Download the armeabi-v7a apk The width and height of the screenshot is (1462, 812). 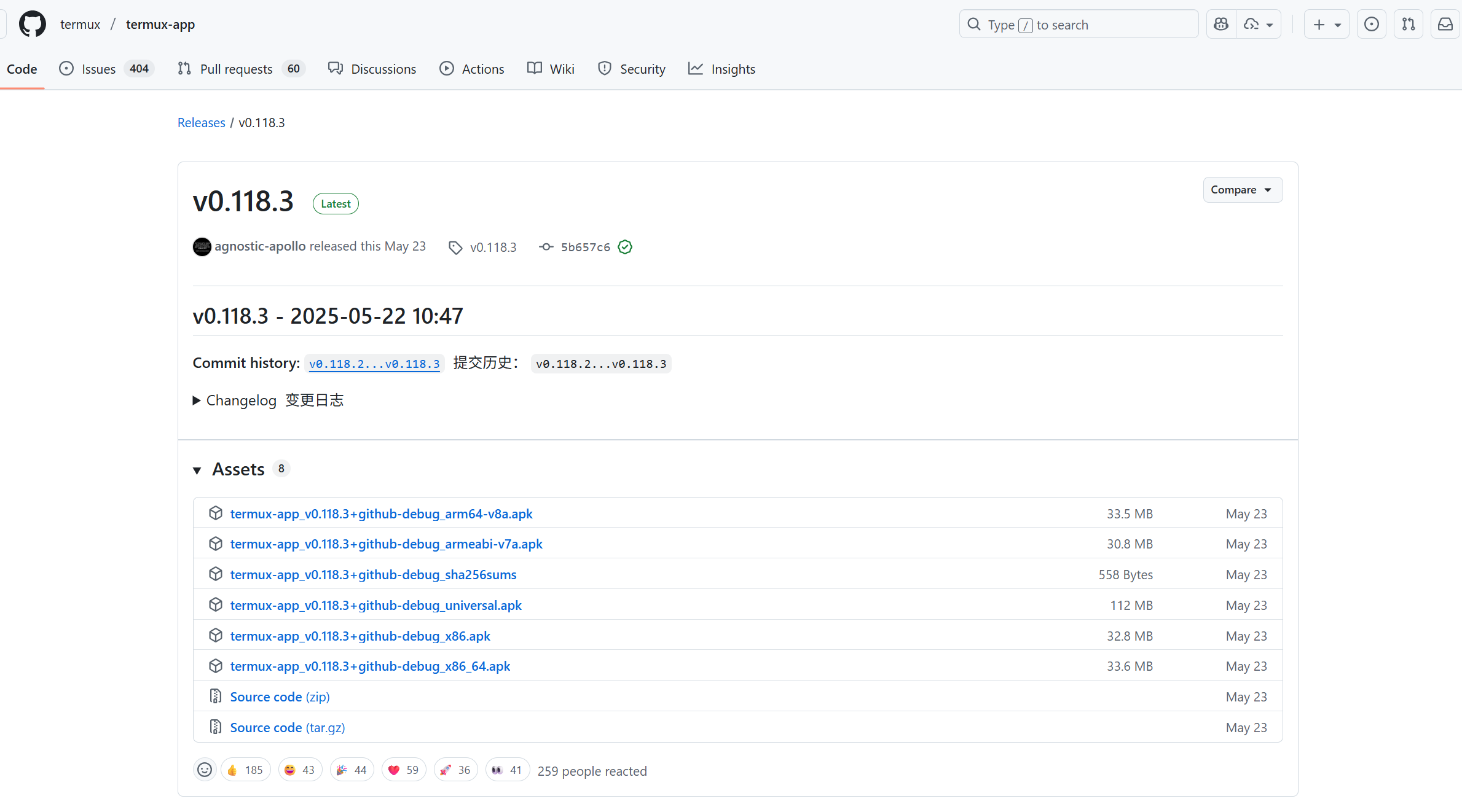[387, 544]
